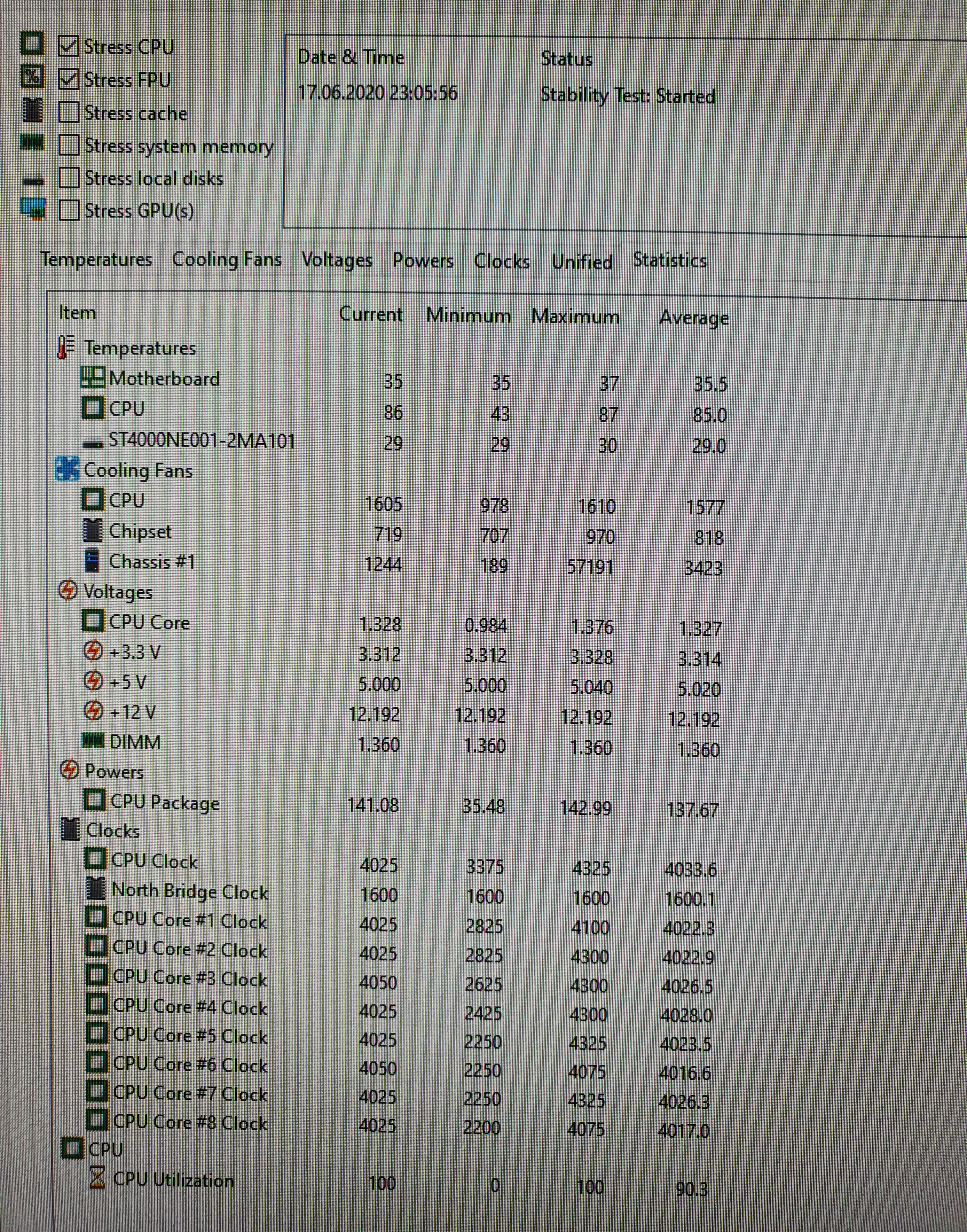Click the chip icon beside Stress cache
This screenshot has width=967, height=1232.
tap(32, 110)
